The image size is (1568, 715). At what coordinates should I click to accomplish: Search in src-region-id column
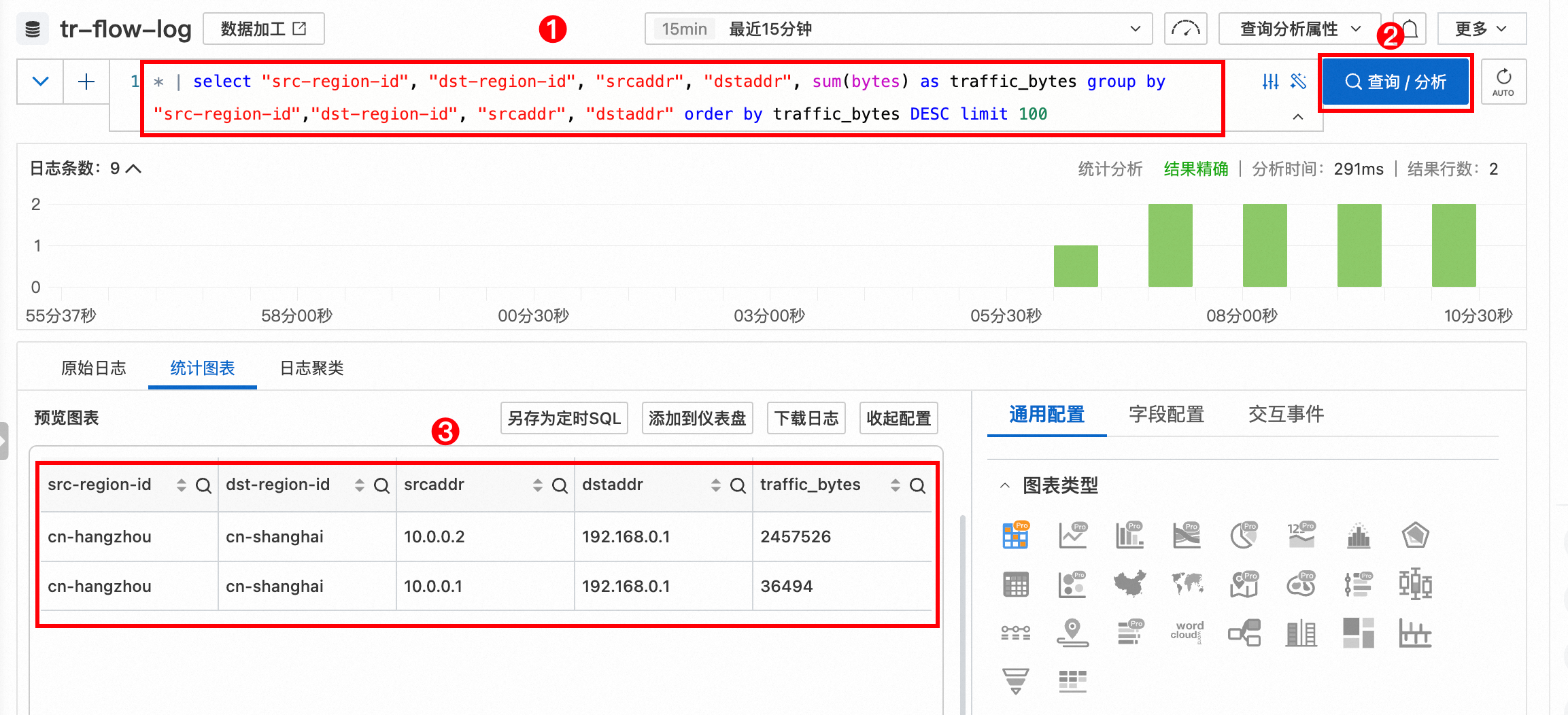[203, 485]
